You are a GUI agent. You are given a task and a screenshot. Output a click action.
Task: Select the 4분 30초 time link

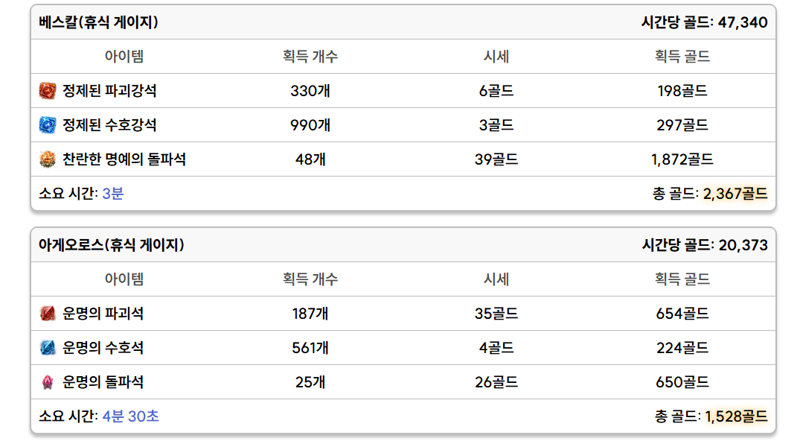click(131, 416)
